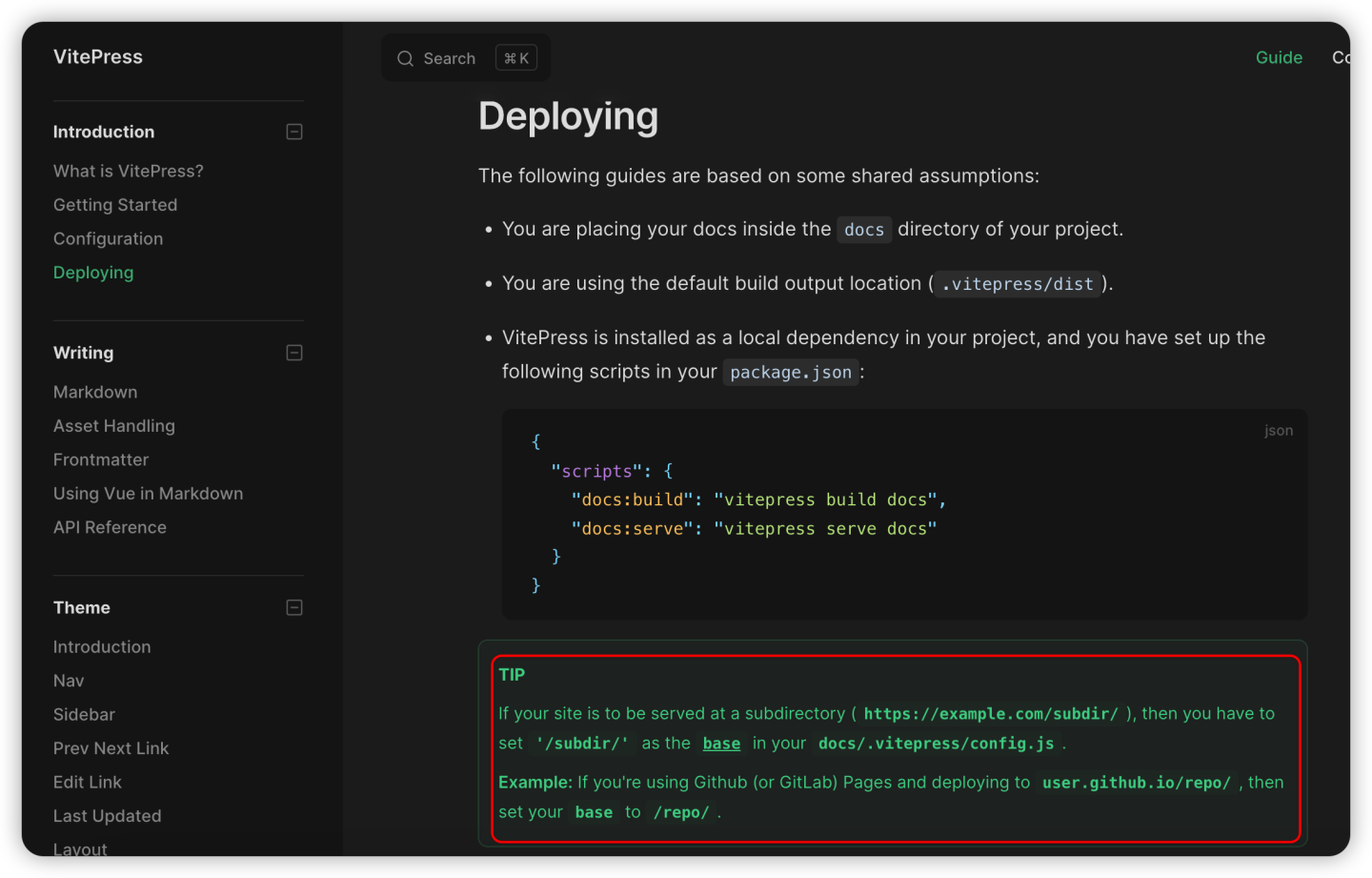The image size is (1372, 878).
Task: Click the Introduction section heading
Action: [x=104, y=132]
